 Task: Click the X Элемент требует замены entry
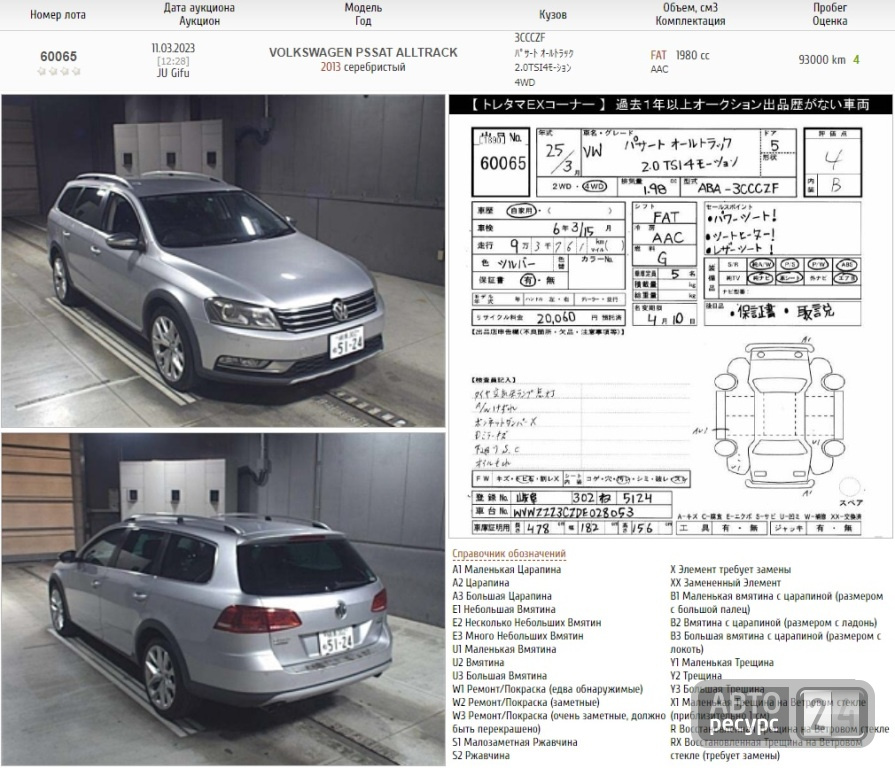point(730,569)
